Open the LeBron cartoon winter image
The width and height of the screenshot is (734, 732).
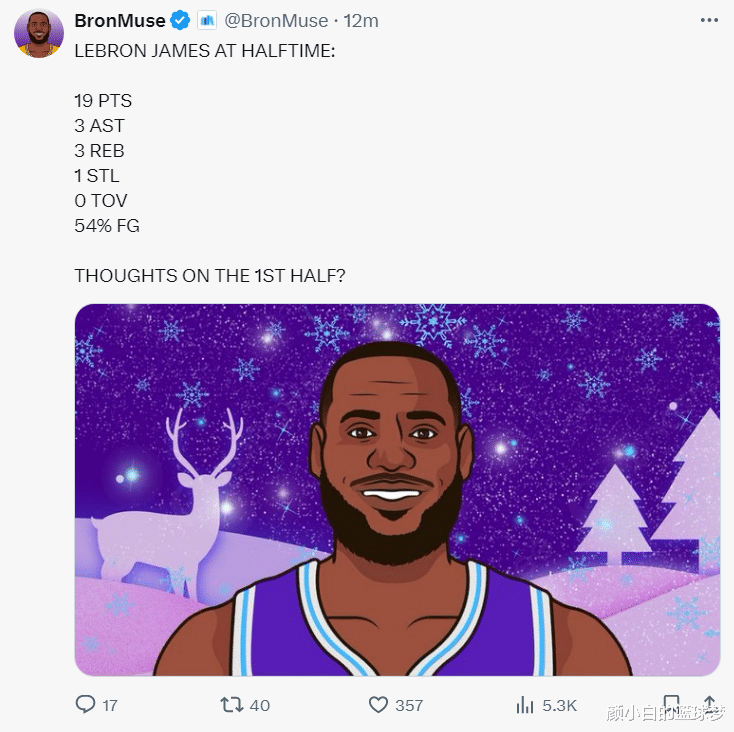tap(397, 490)
